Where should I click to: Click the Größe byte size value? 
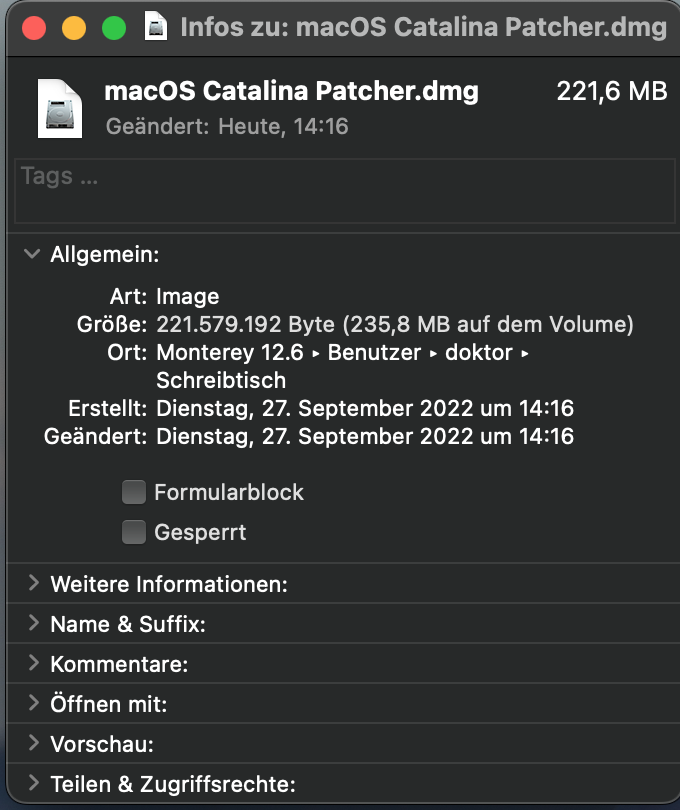click(x=395, y=325)
